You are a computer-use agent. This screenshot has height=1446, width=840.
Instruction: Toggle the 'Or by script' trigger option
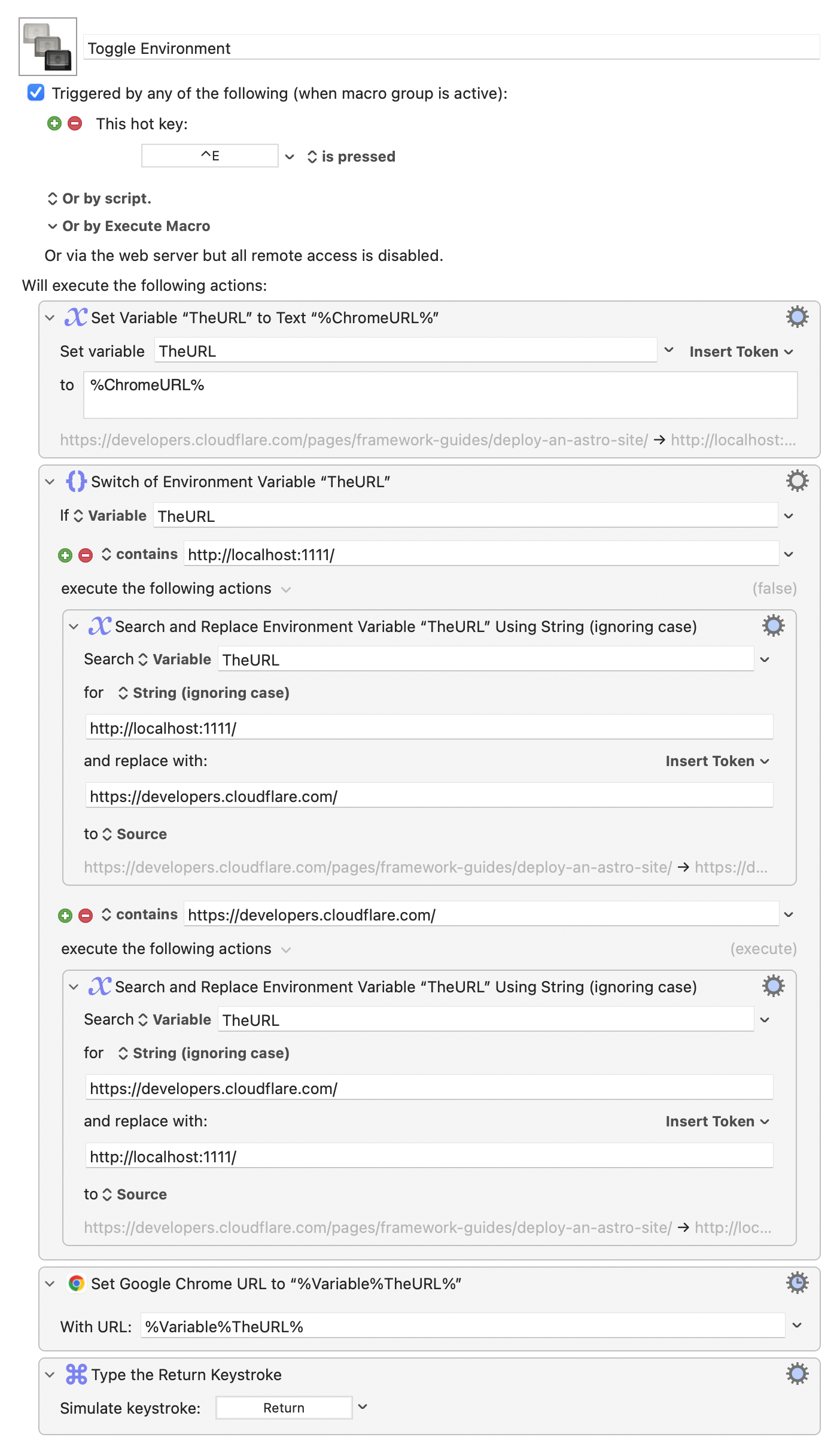tap(99, 199)
